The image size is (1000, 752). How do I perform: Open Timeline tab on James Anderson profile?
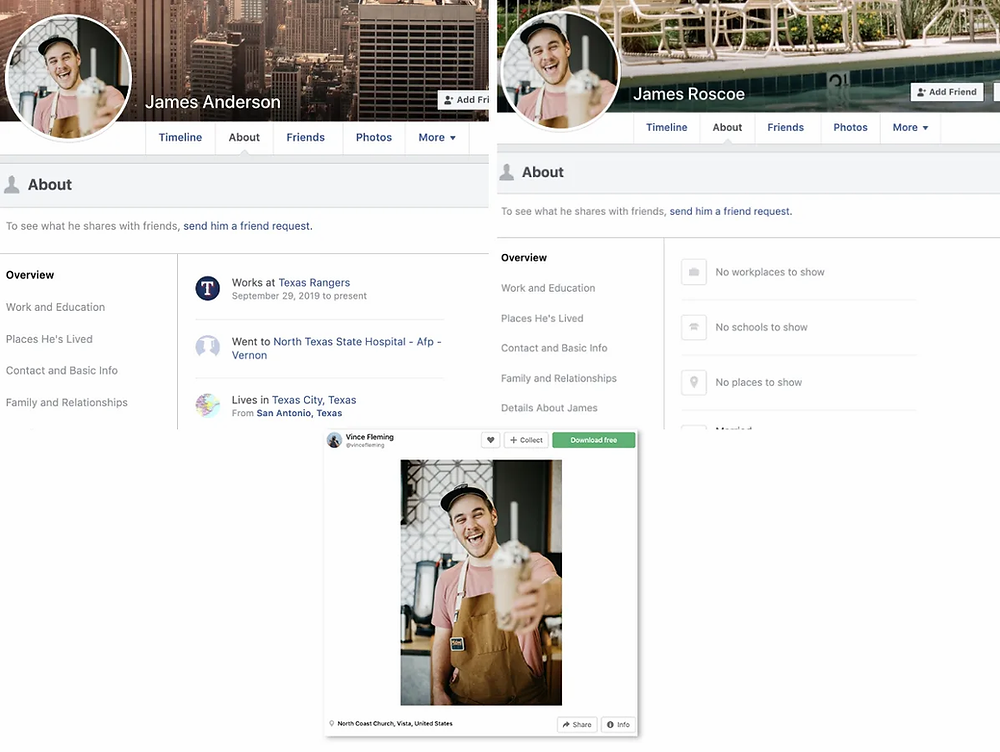click(x=180, y=137)
